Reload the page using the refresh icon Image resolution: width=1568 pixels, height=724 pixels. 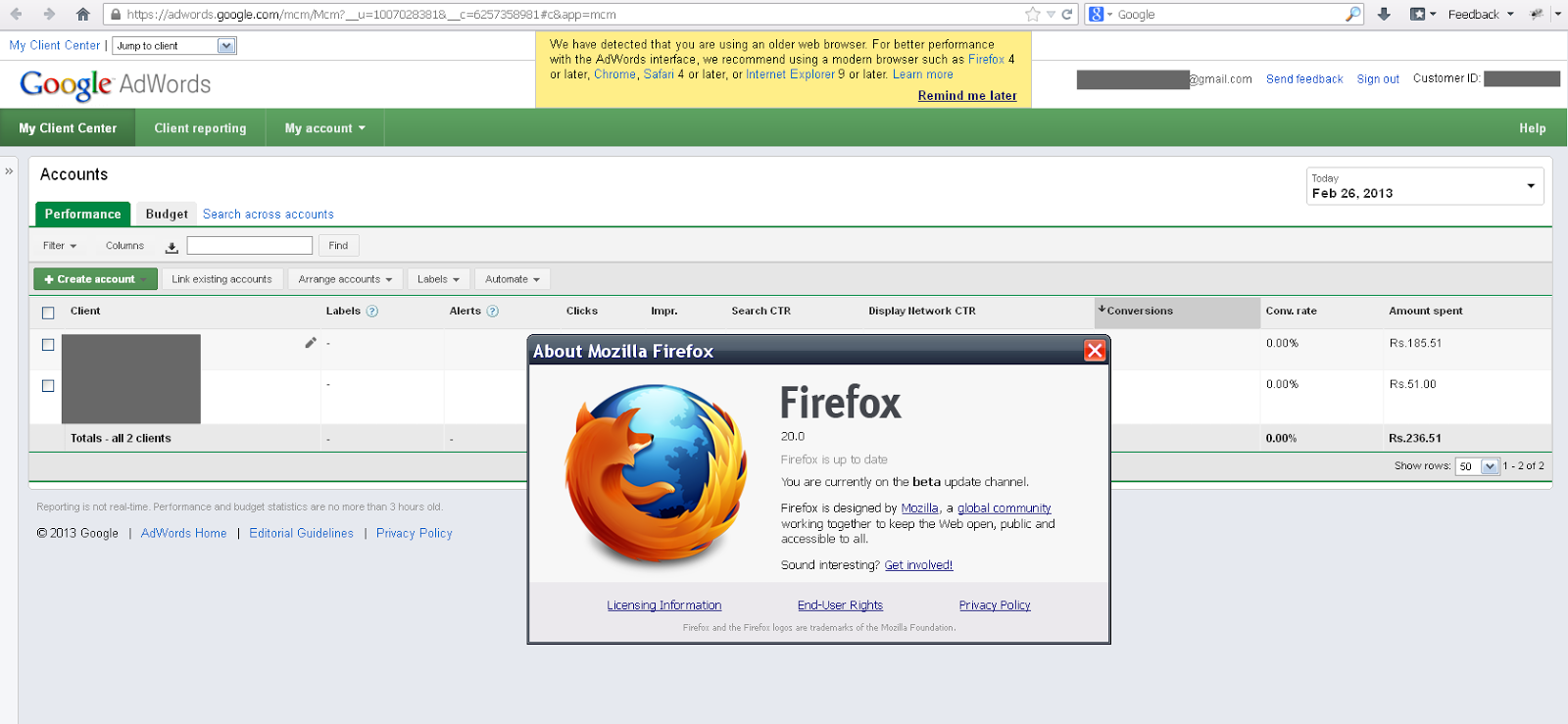1066,14
